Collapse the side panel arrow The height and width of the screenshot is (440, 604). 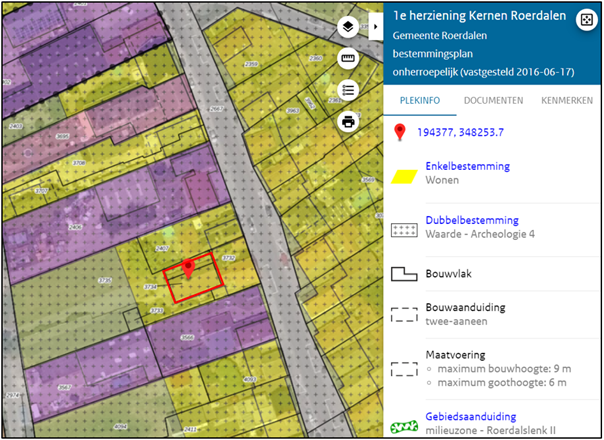point(376,27)
